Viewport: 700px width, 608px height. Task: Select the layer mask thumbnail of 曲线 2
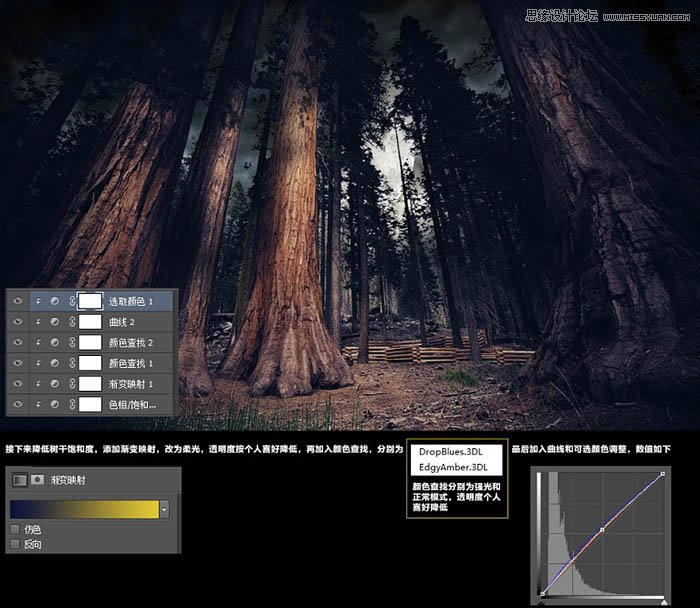pyautogui.click(x=90, y=322)
